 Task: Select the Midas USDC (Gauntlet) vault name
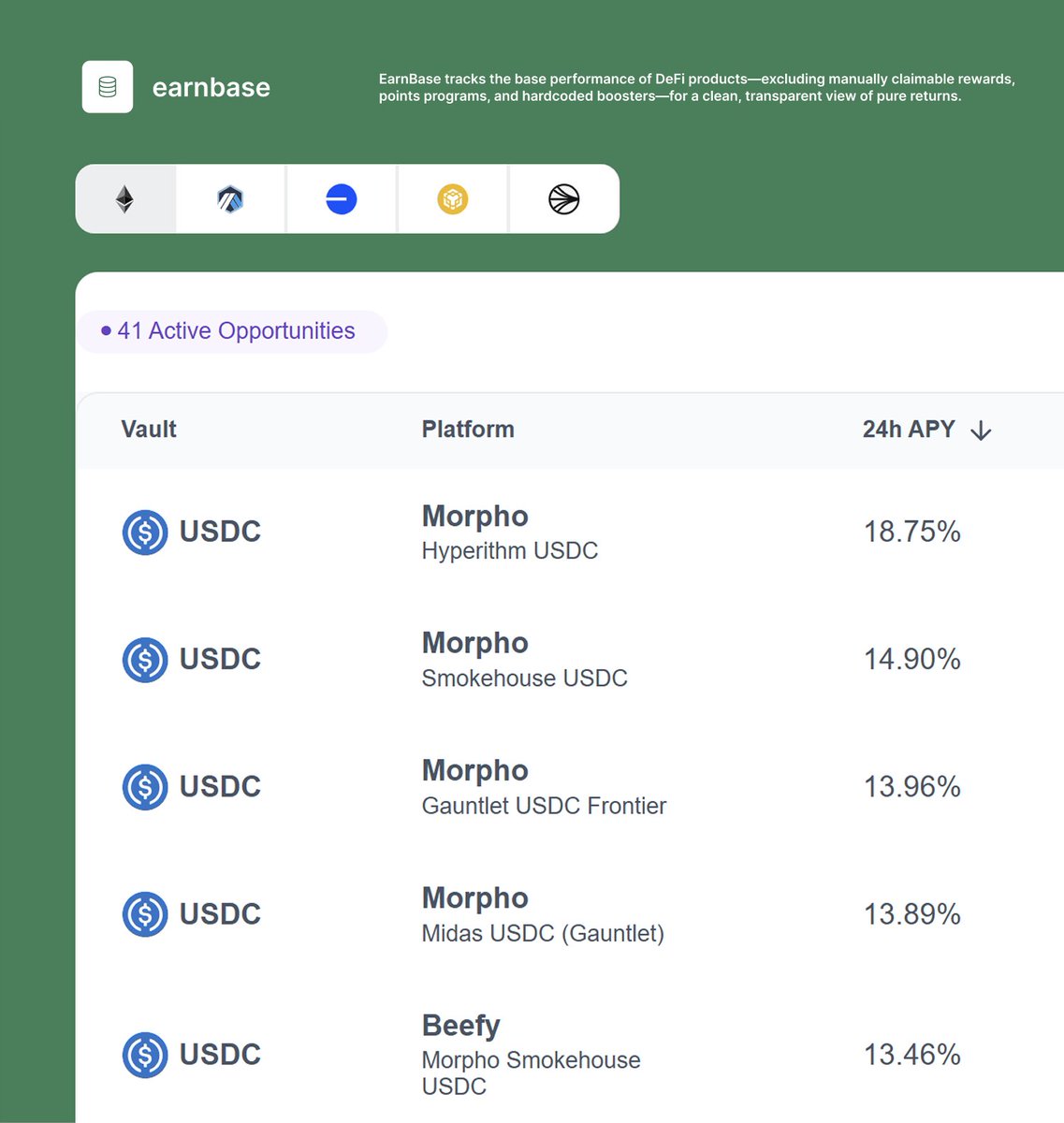544,933
